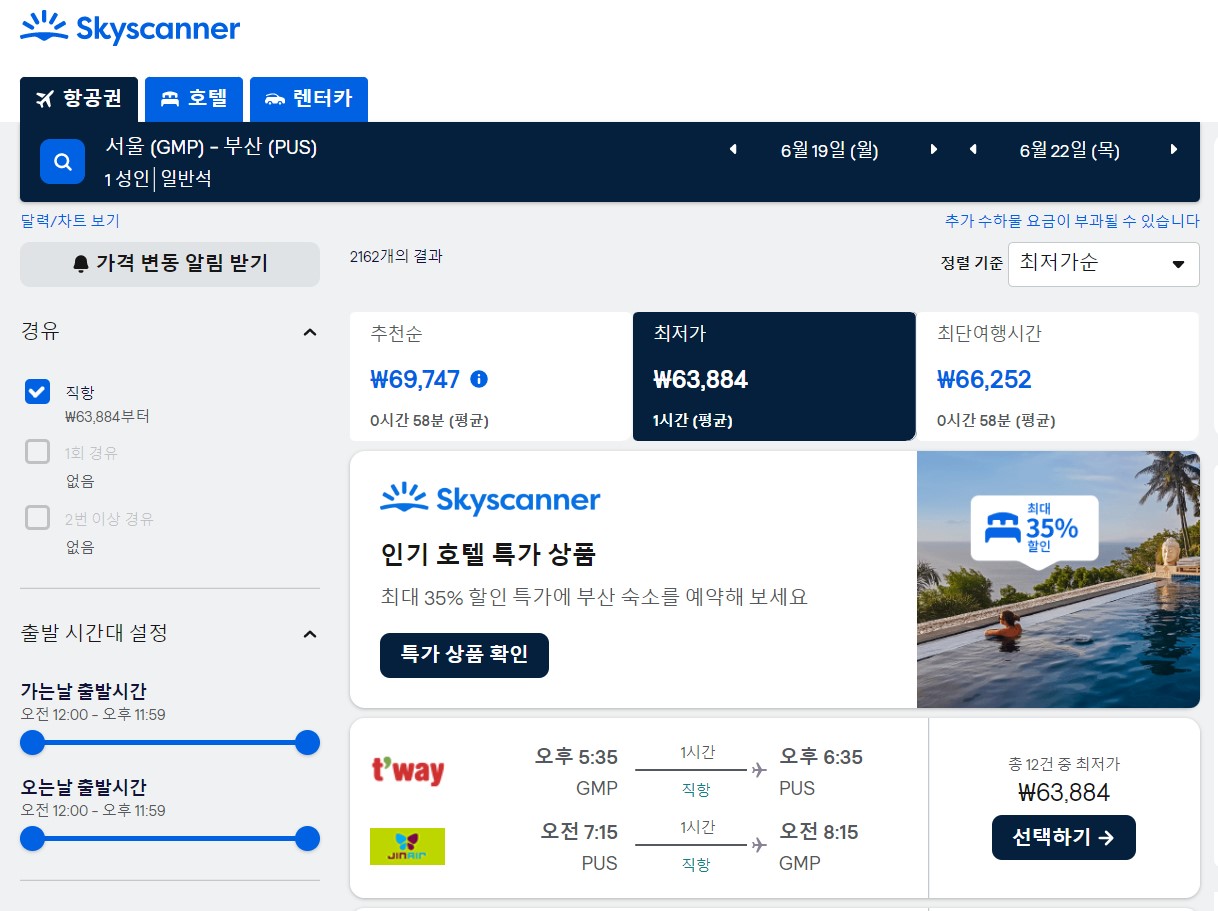The width and height of the screenshot is (1218, 911).
Task: Switch to the 호텔 tab
Action: (x=194, y=99)
